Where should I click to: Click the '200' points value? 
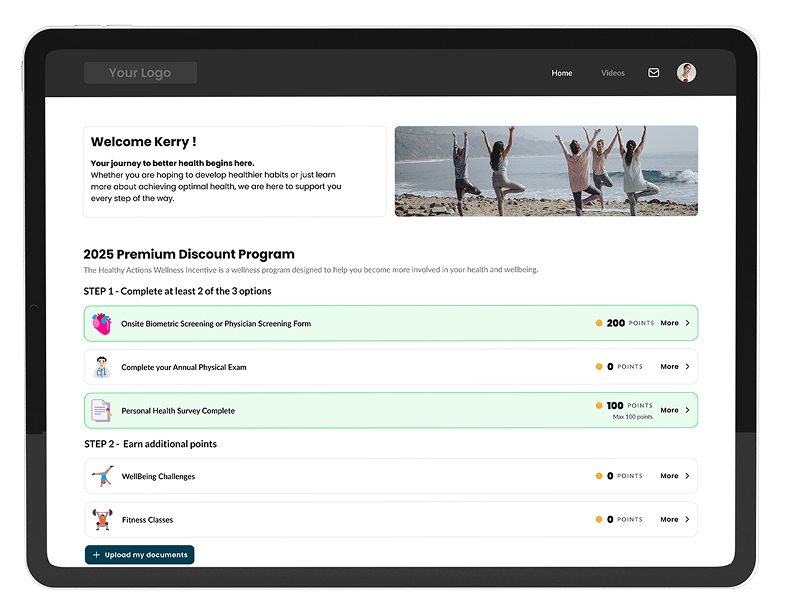coord(616,323)
